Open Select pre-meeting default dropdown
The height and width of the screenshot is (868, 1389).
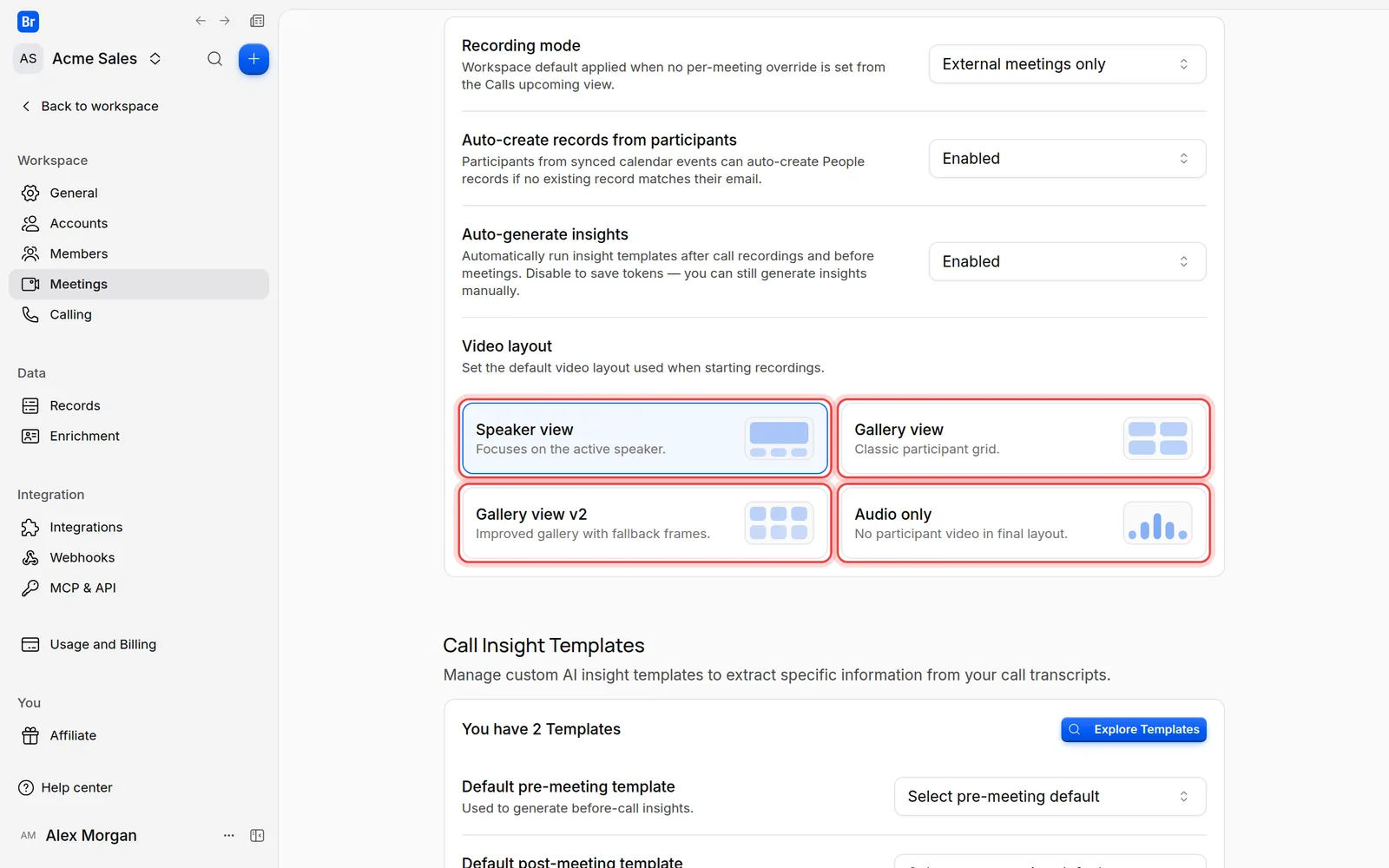tap(1050, 797)
